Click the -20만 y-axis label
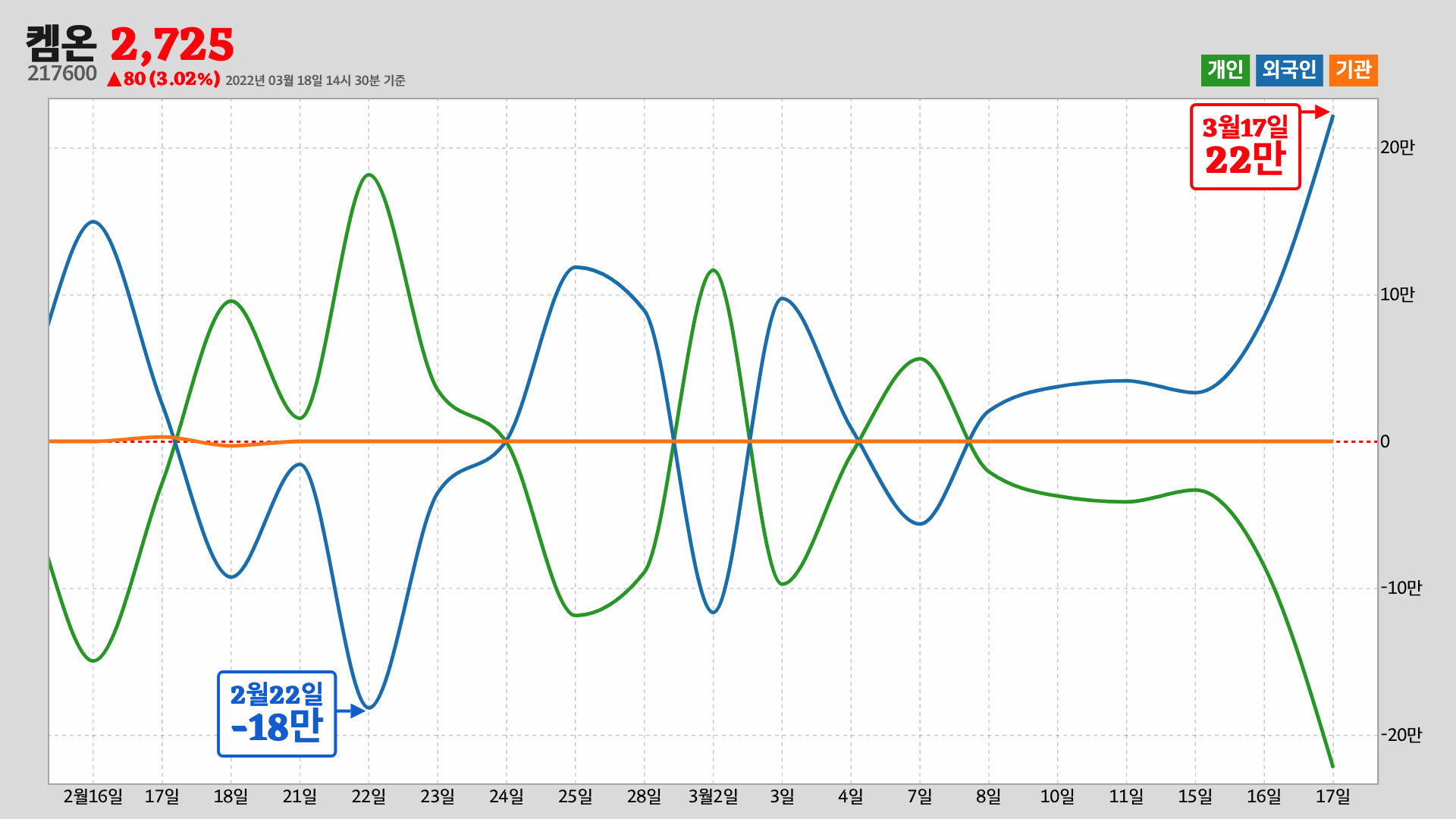1456x819 pixels. coord(1401,735)
